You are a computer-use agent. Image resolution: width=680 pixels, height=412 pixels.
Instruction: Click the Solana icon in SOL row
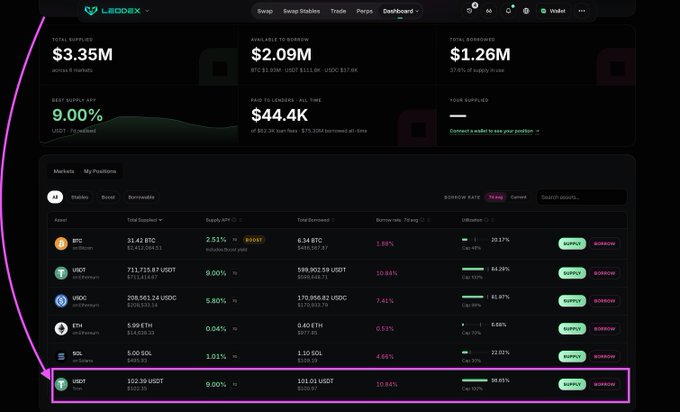click(61, 356)
